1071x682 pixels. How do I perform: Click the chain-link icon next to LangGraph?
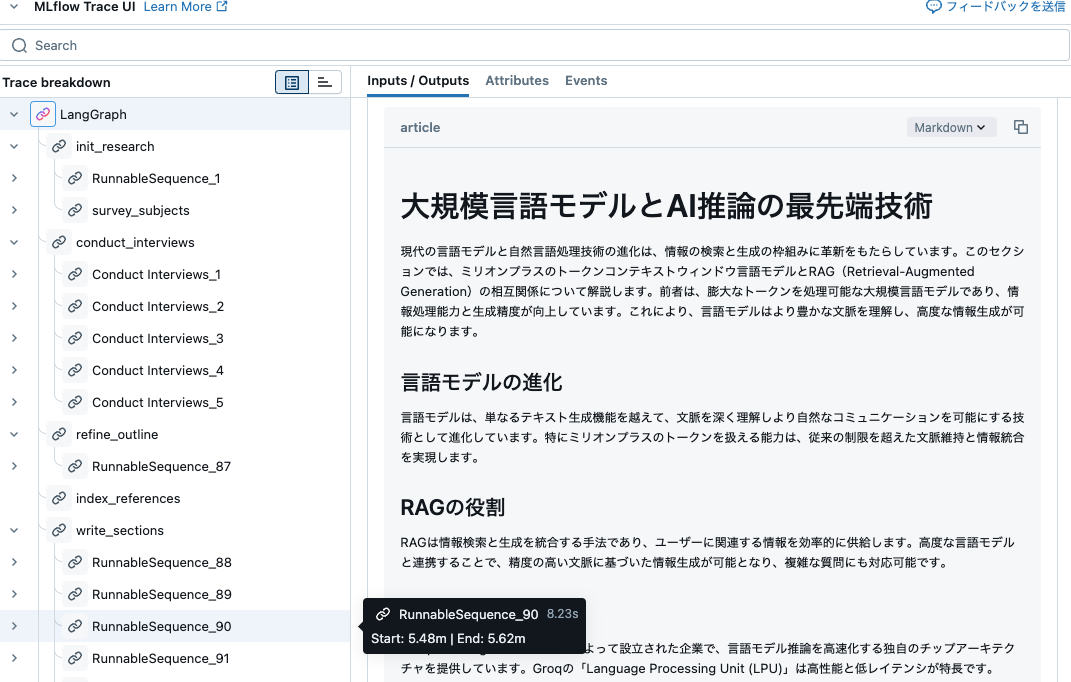tap(42, 114)
